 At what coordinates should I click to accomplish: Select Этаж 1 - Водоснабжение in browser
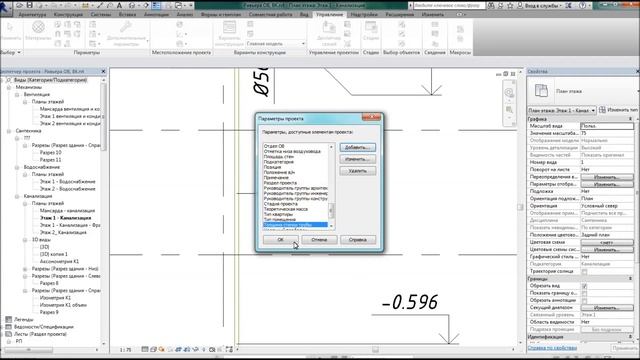click(67, 182)
